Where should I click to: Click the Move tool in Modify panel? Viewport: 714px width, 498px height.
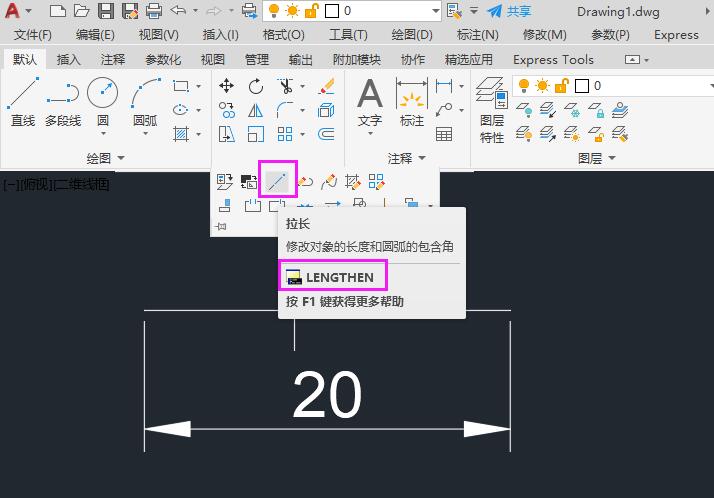pyautogui.click(x=226, y=86)
